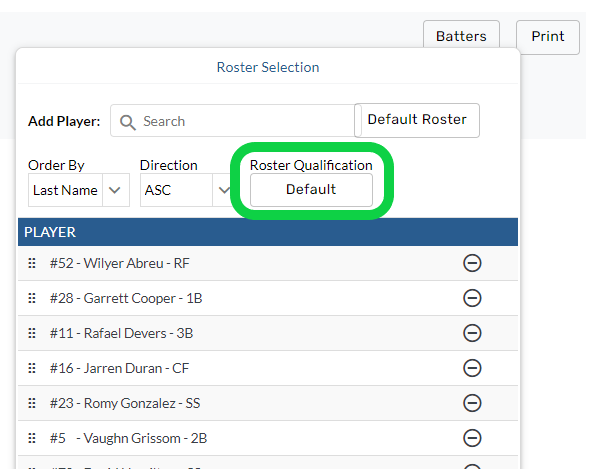Select the Last Name order field
The width and height of the screenshot is (593, 469).
65,190
